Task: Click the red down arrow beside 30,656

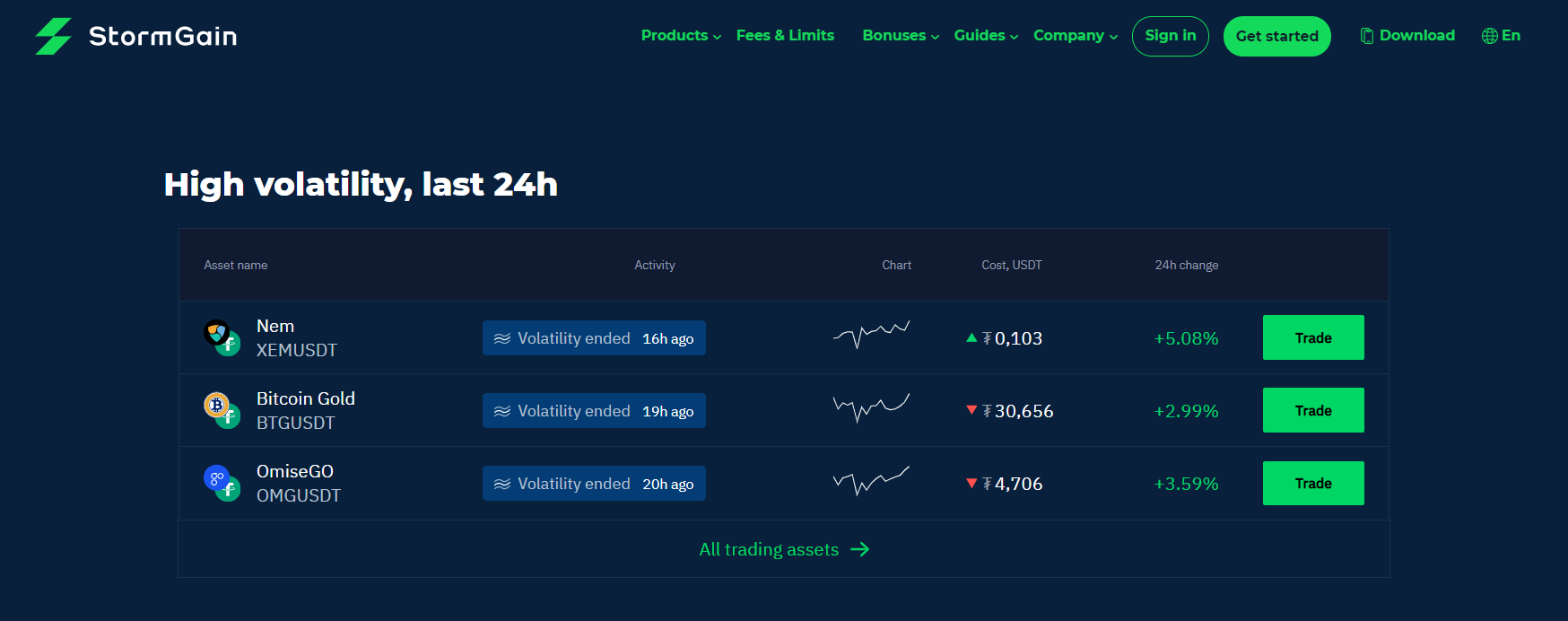Action: (971, 410)
